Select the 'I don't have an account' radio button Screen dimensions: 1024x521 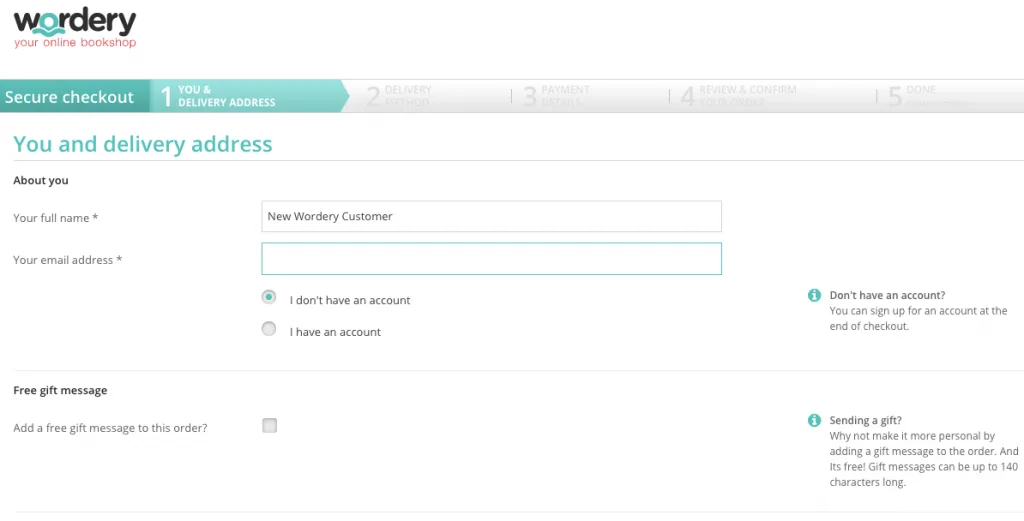269,298
